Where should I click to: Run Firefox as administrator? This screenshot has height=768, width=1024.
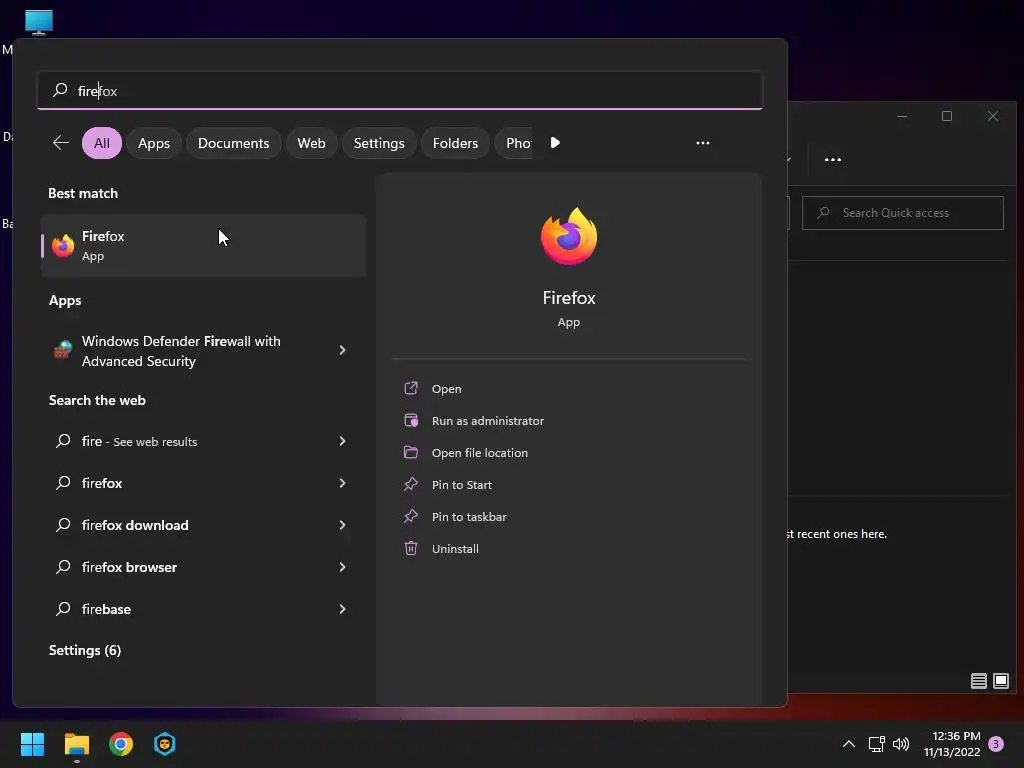pyautogui.click(x=487, y=421)
